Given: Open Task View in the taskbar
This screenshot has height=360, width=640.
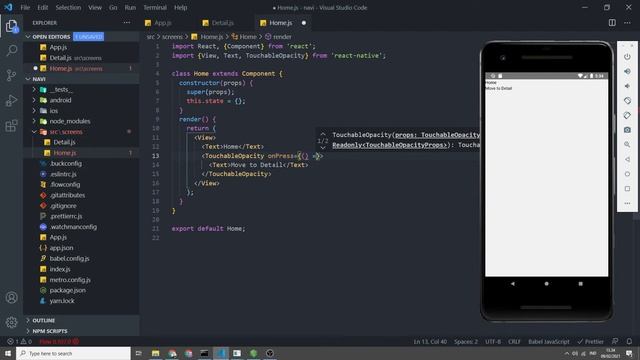Looking at the screenshot, I should coord(139,353).
